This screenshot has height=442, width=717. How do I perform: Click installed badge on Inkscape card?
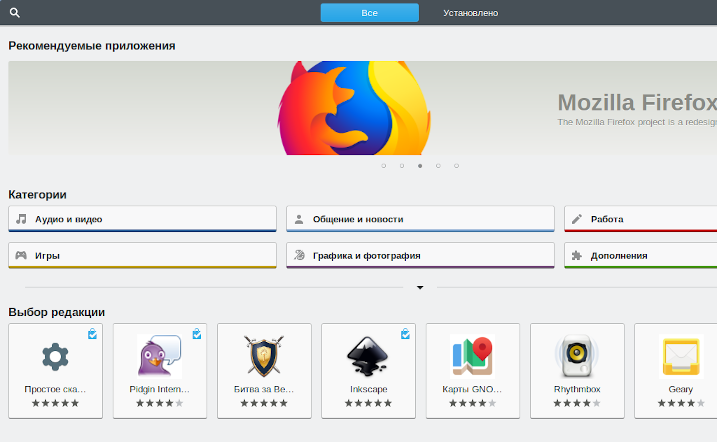click(x=405, y=334)
